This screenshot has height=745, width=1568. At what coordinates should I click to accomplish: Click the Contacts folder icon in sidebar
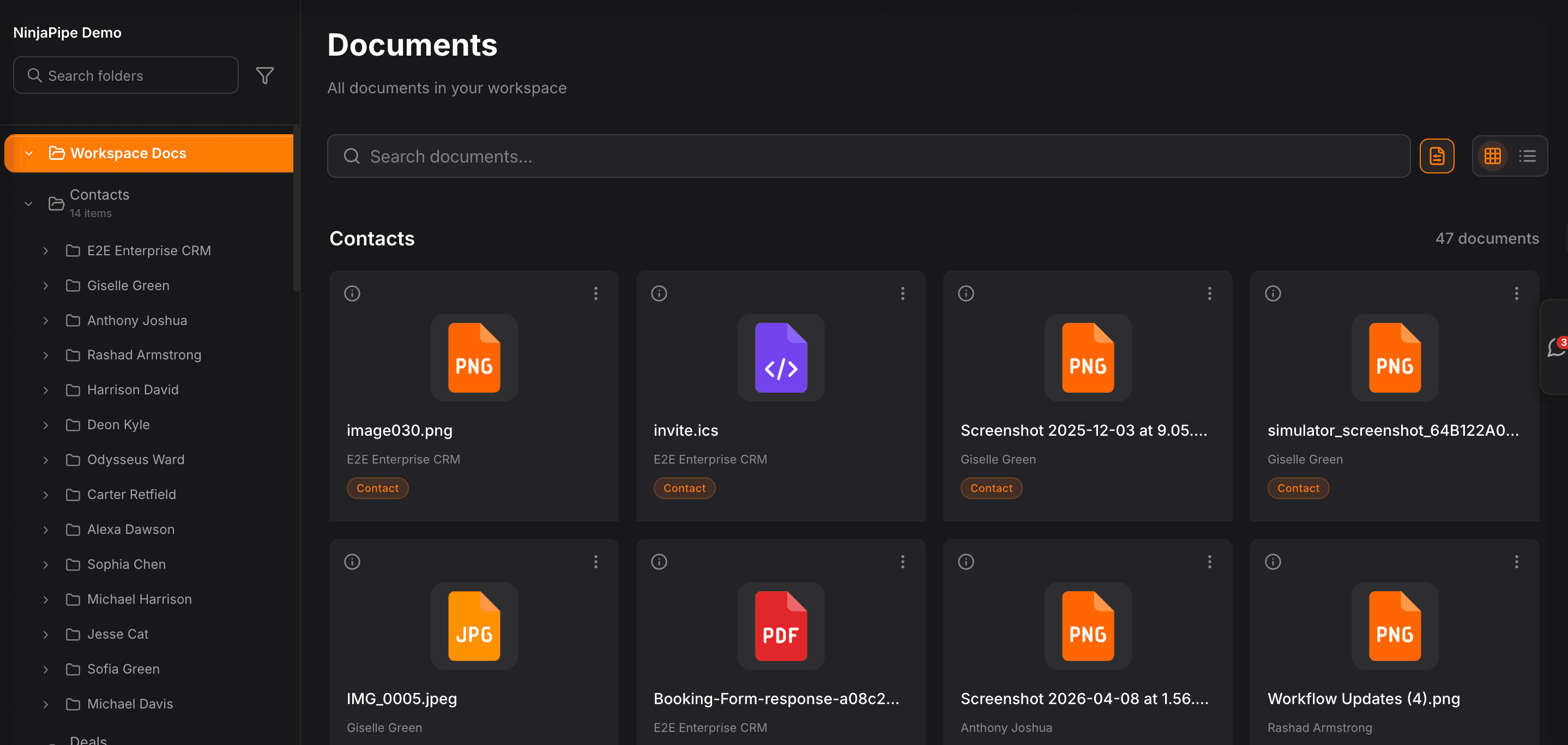point(56,203)
